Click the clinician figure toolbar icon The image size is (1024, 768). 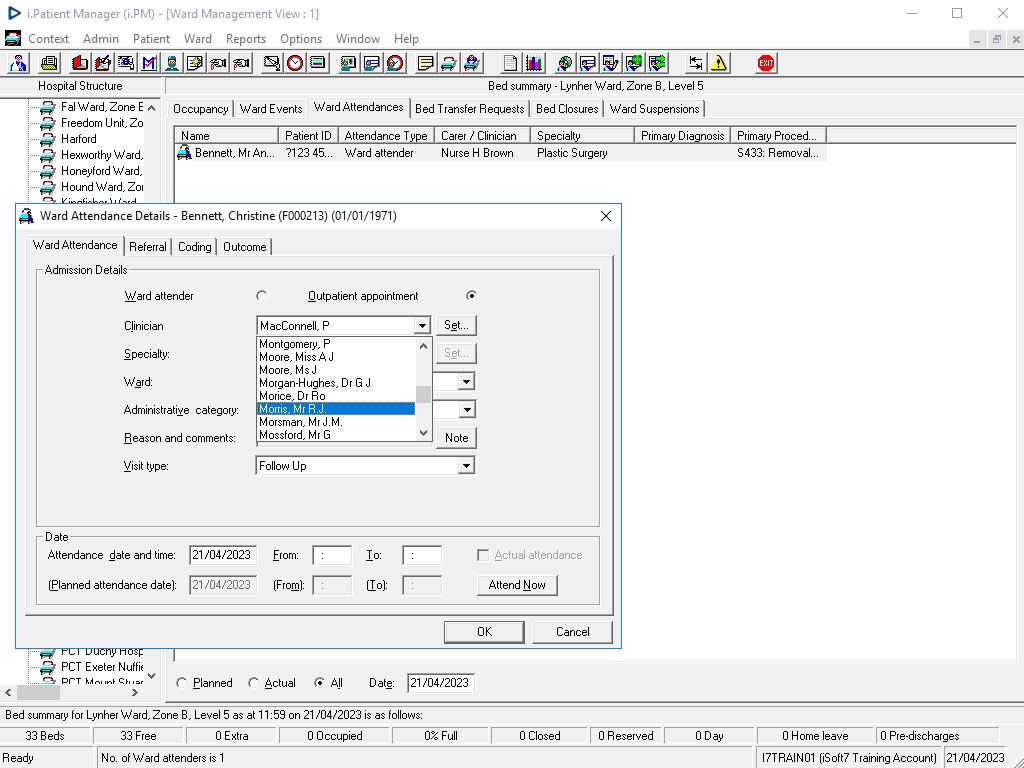point(18,63)
